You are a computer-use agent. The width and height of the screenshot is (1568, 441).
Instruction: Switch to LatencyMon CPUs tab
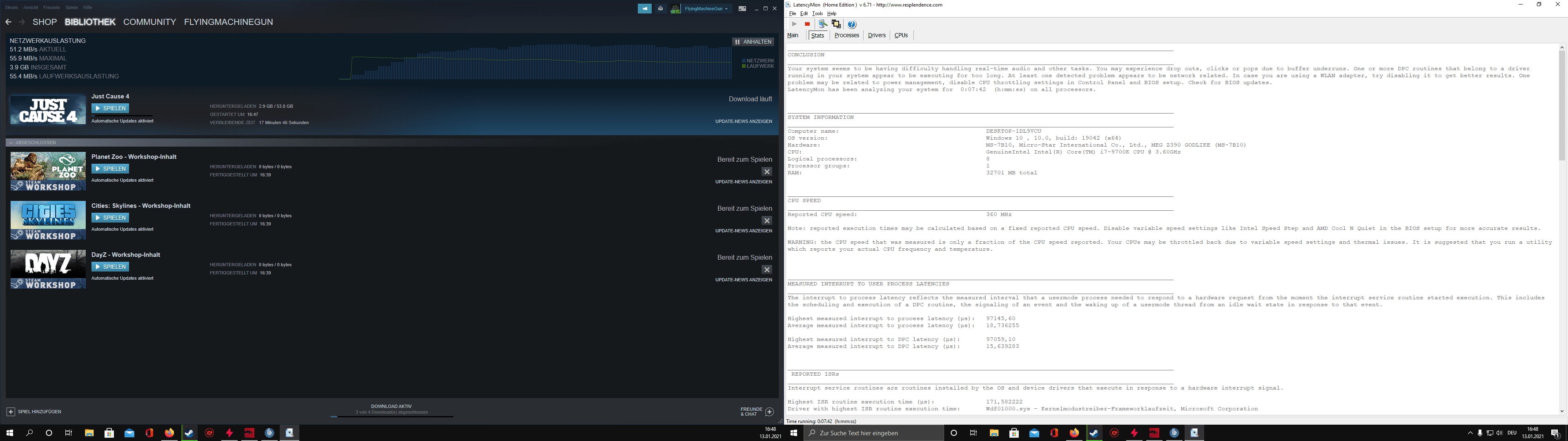[902, 36]
